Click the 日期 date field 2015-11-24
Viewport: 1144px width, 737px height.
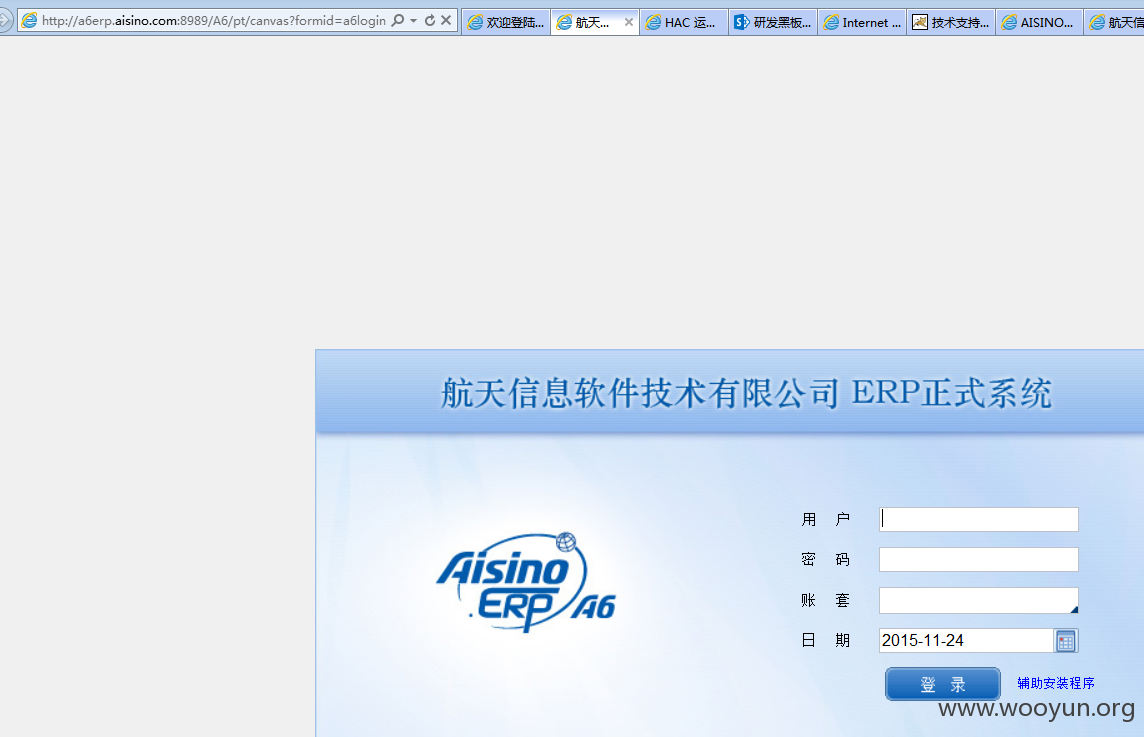(x=966, y=640)
